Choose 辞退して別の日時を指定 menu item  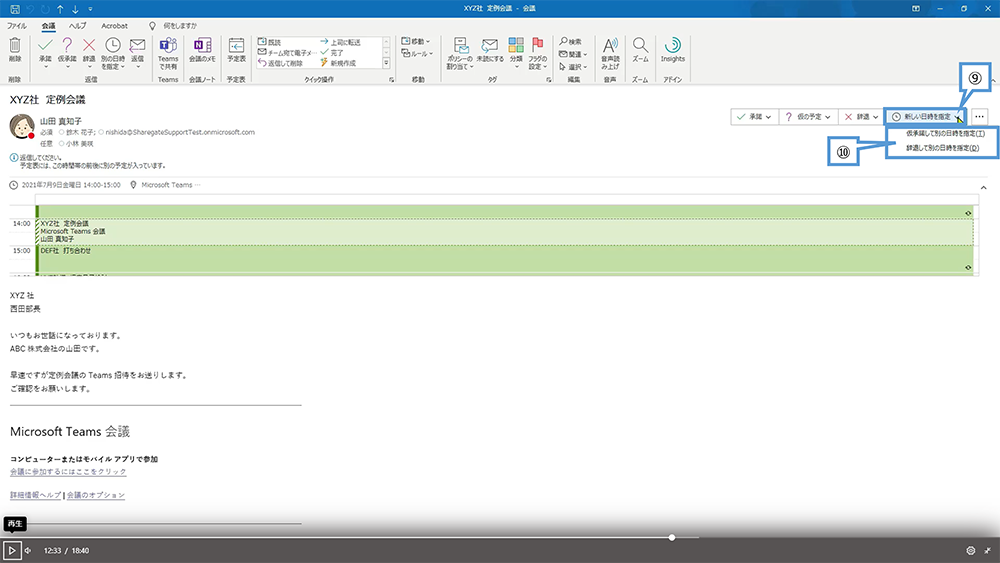coord(942,148)
